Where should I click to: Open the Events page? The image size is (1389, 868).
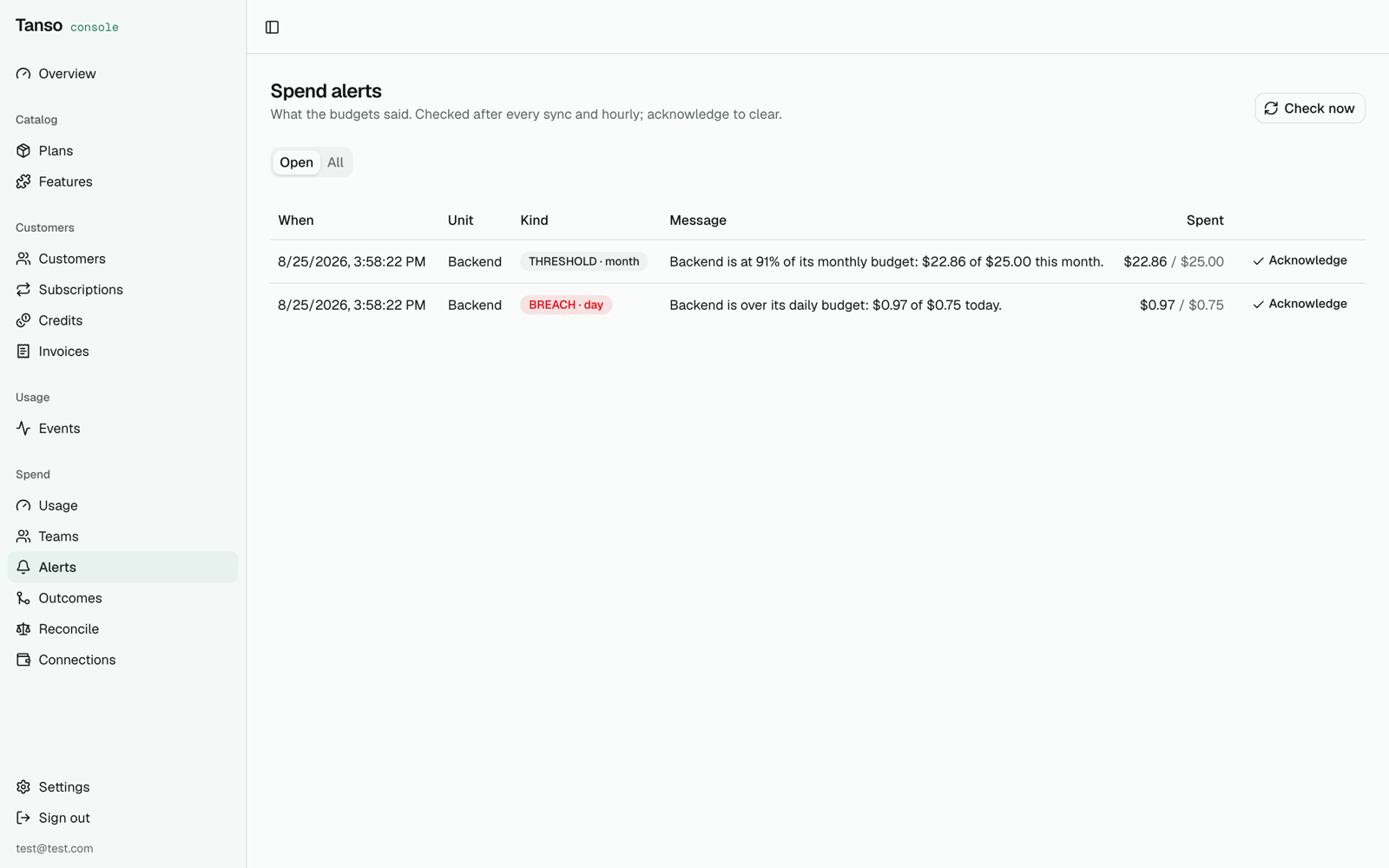[x=123, y=429]
